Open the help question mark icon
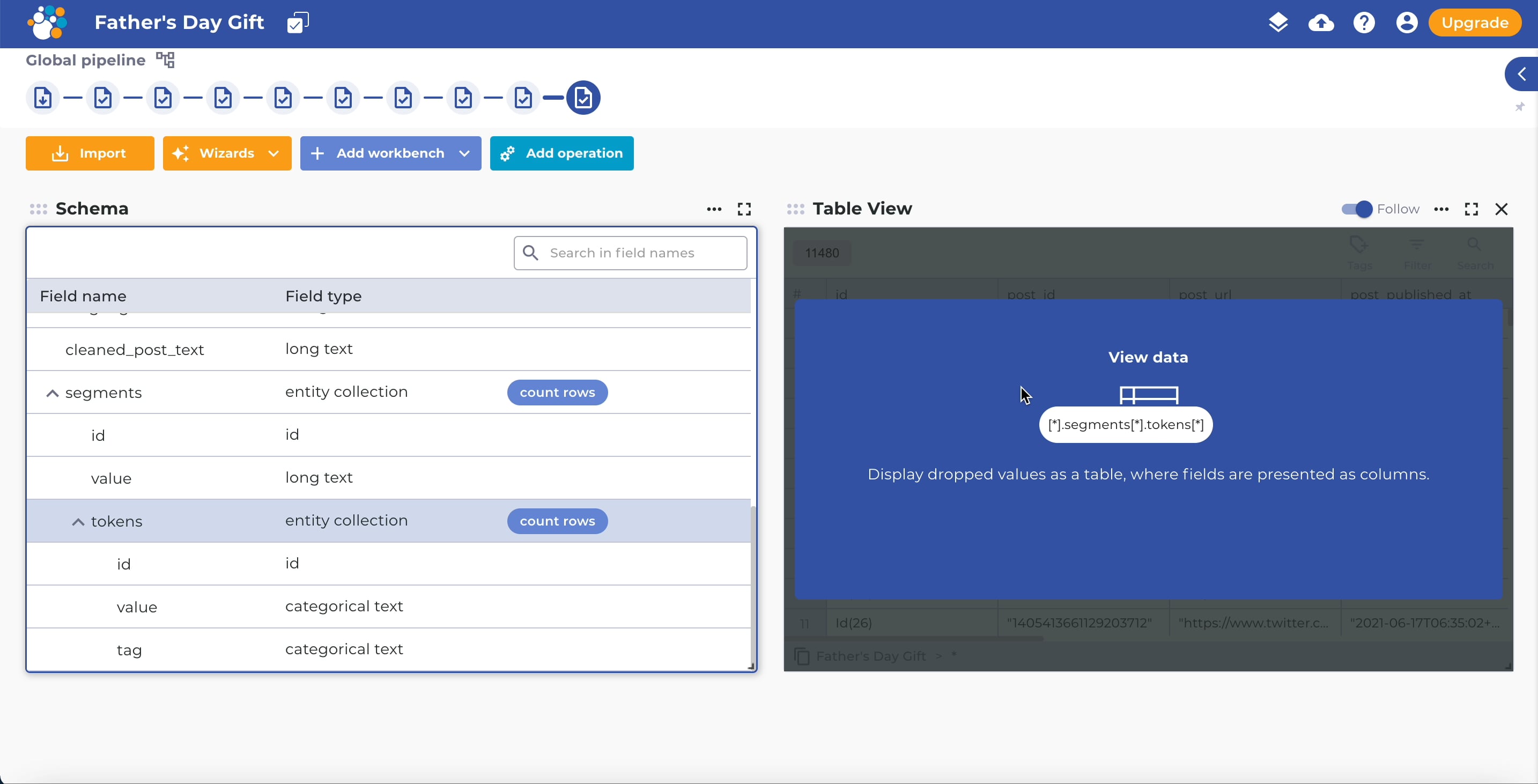 coord(1364,23)
